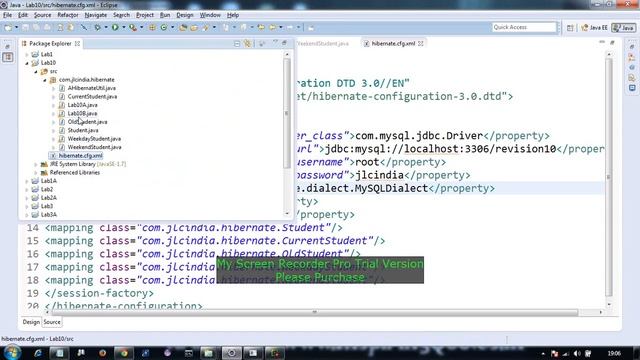
Task: Click the New Java Package icon
Action: tap(152, 27)
